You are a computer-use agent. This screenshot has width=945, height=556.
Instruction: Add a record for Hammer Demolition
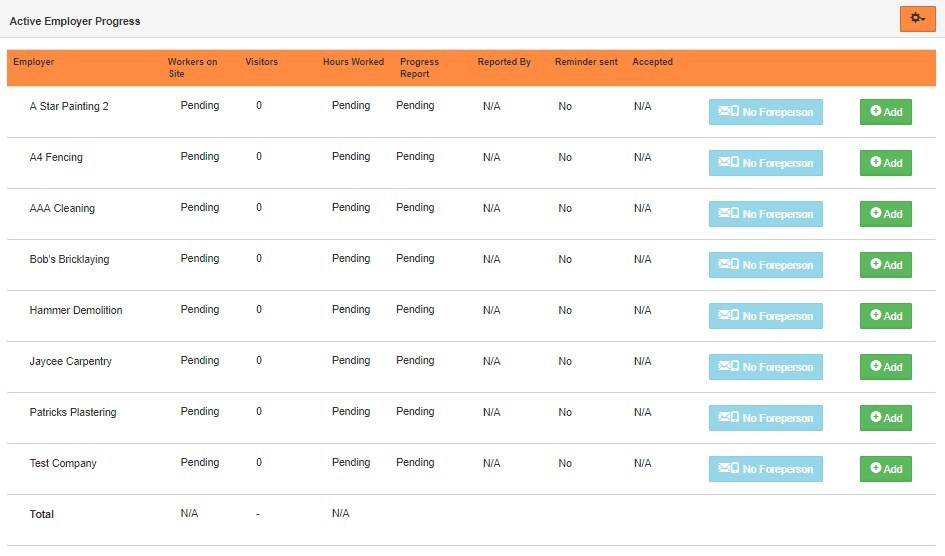[885, 316]
